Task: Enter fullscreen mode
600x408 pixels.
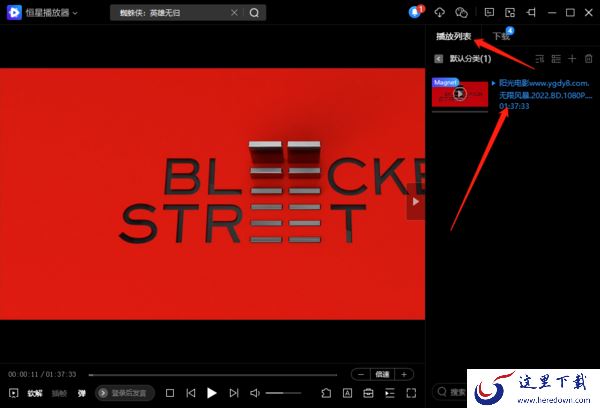Action: tap(411, 393)
